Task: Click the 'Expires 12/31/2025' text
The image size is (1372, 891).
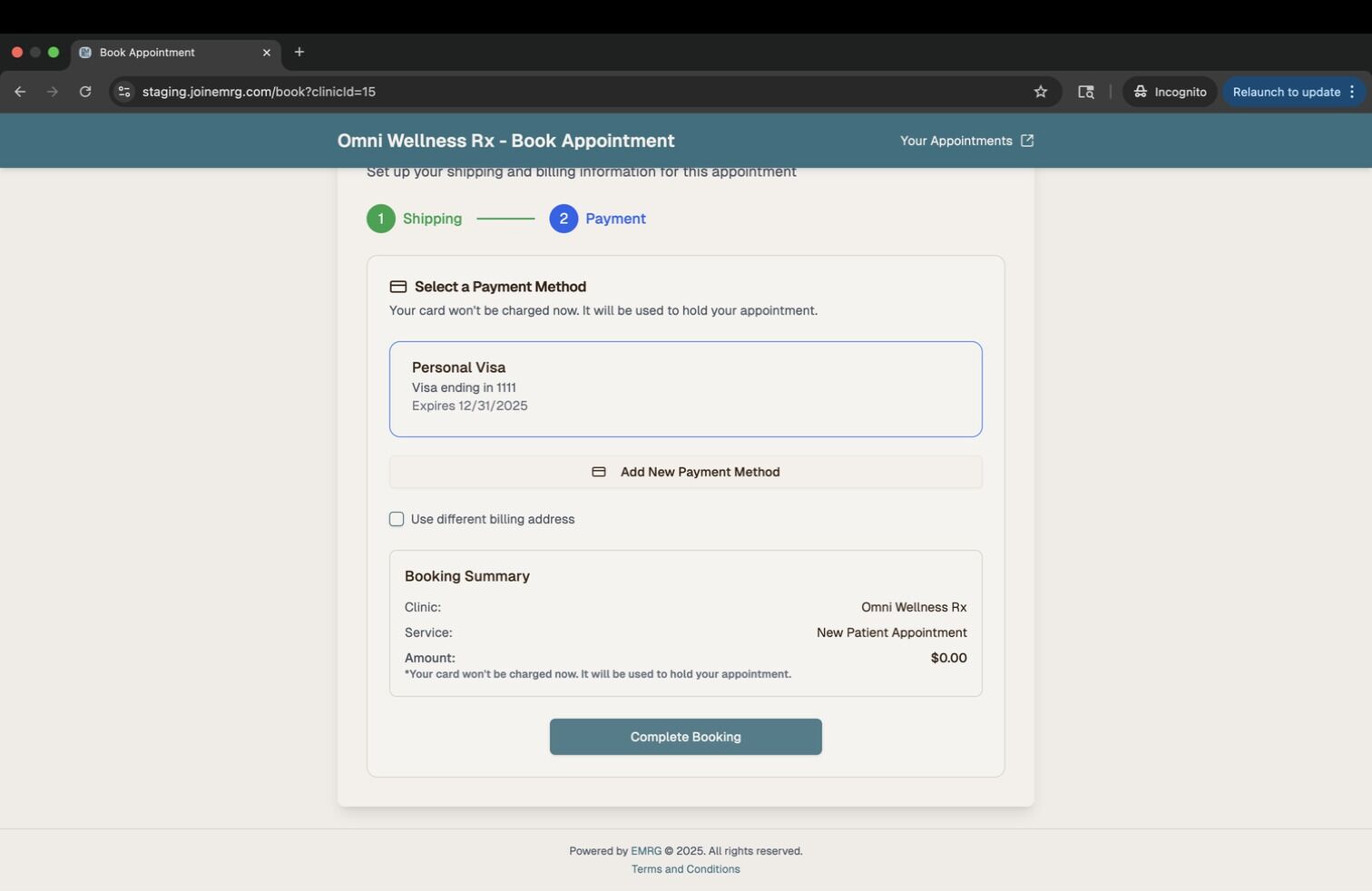Action: click(470, 406)
